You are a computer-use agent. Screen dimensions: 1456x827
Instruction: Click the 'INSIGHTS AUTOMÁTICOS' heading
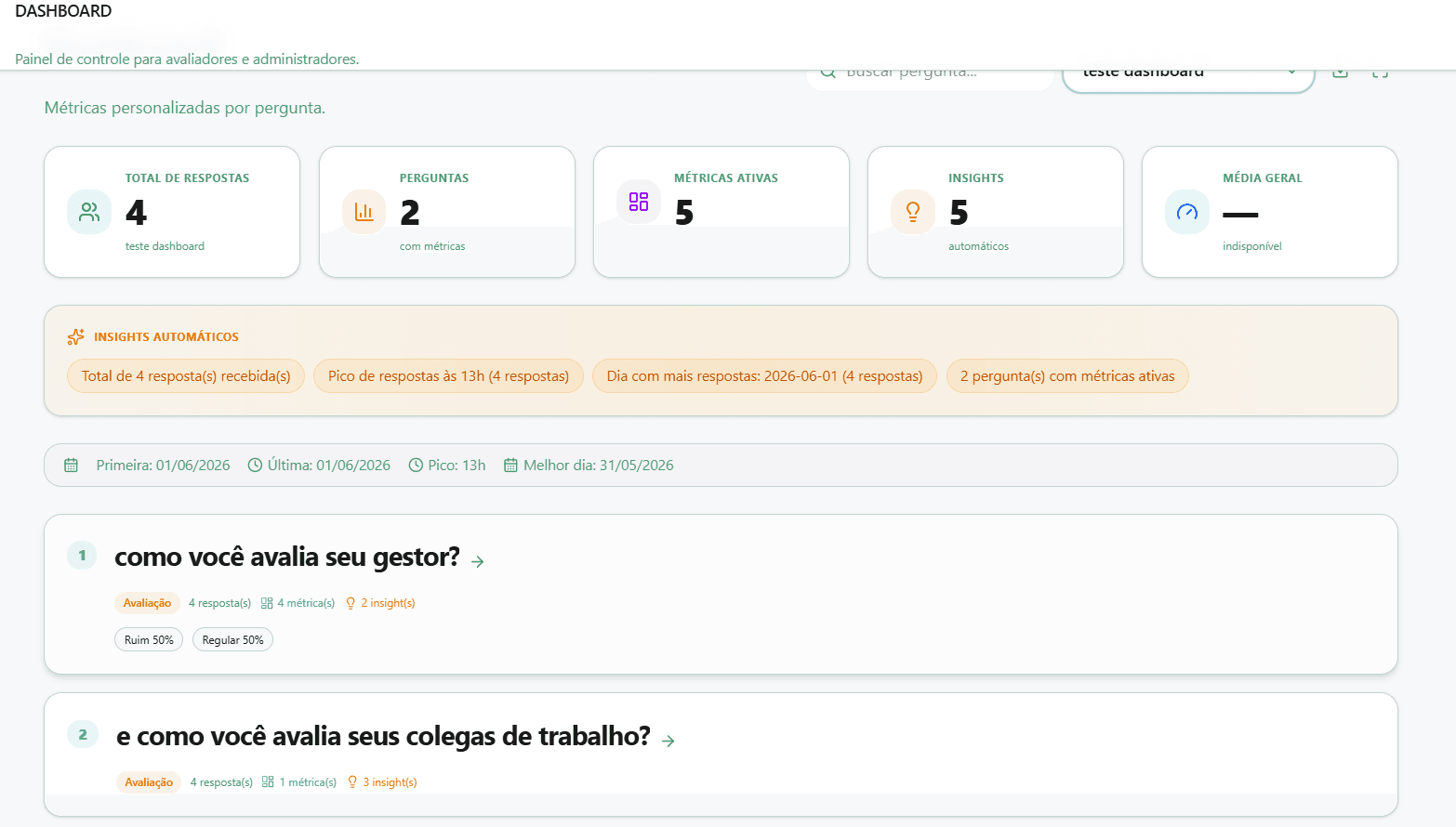pos(166,336)
